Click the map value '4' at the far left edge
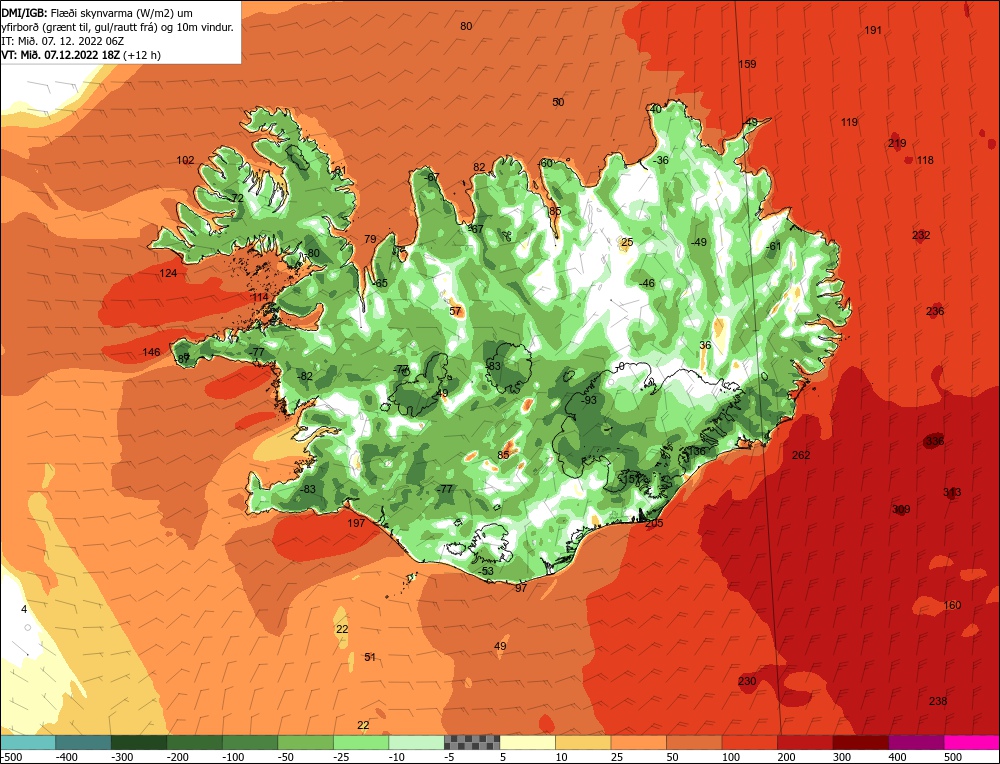The width and height of the screenshot is (1000, 764). point(24,609)
